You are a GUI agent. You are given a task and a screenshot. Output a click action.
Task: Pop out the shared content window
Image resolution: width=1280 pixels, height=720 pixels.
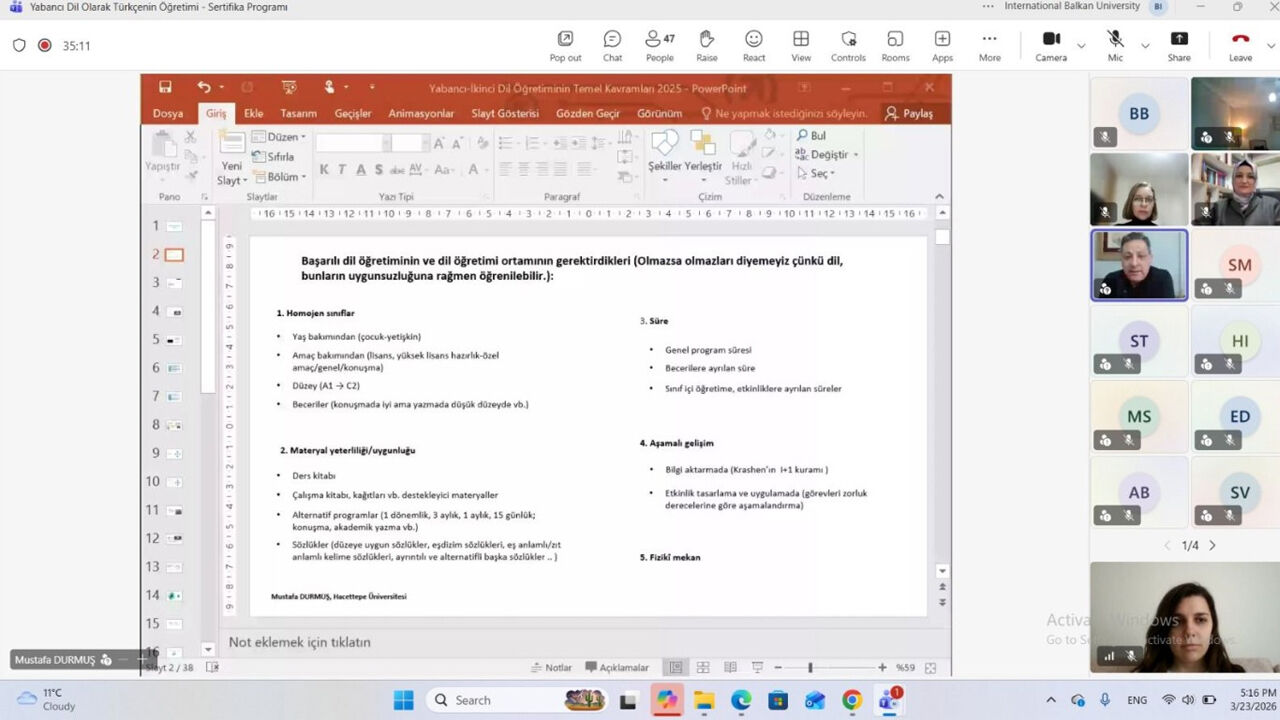click(x=565, y=45)
